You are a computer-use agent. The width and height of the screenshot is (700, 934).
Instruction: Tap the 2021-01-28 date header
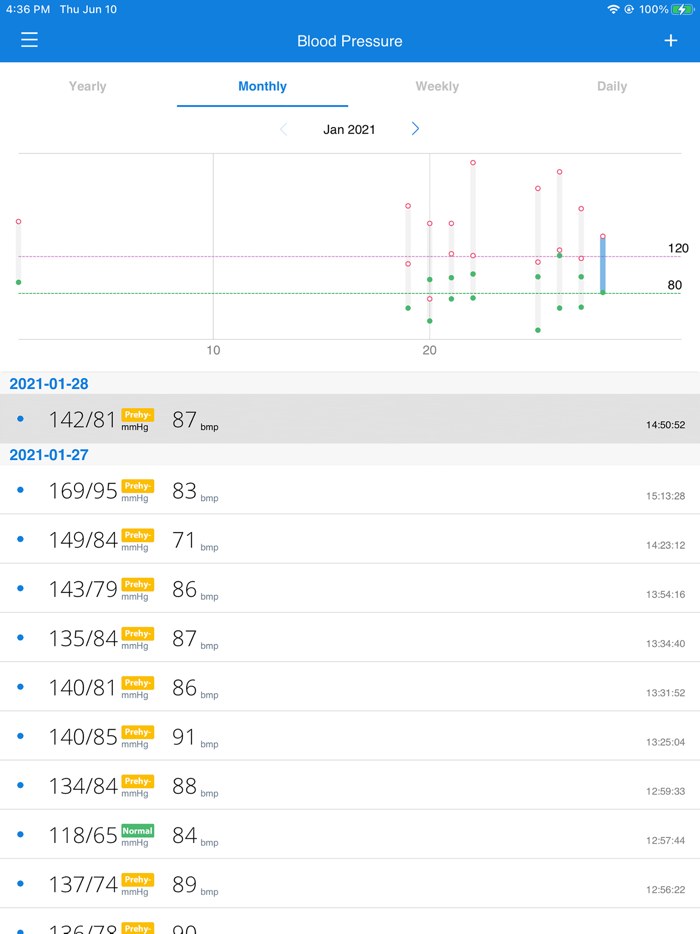[49, 384]
